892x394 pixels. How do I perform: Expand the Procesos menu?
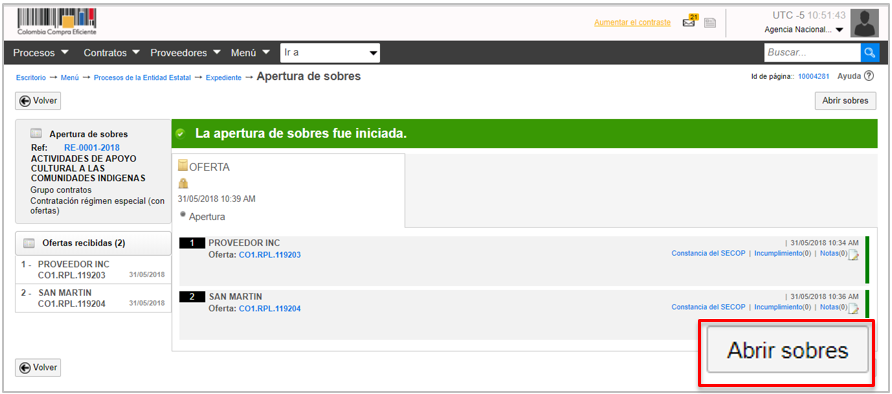click(41, 53)
